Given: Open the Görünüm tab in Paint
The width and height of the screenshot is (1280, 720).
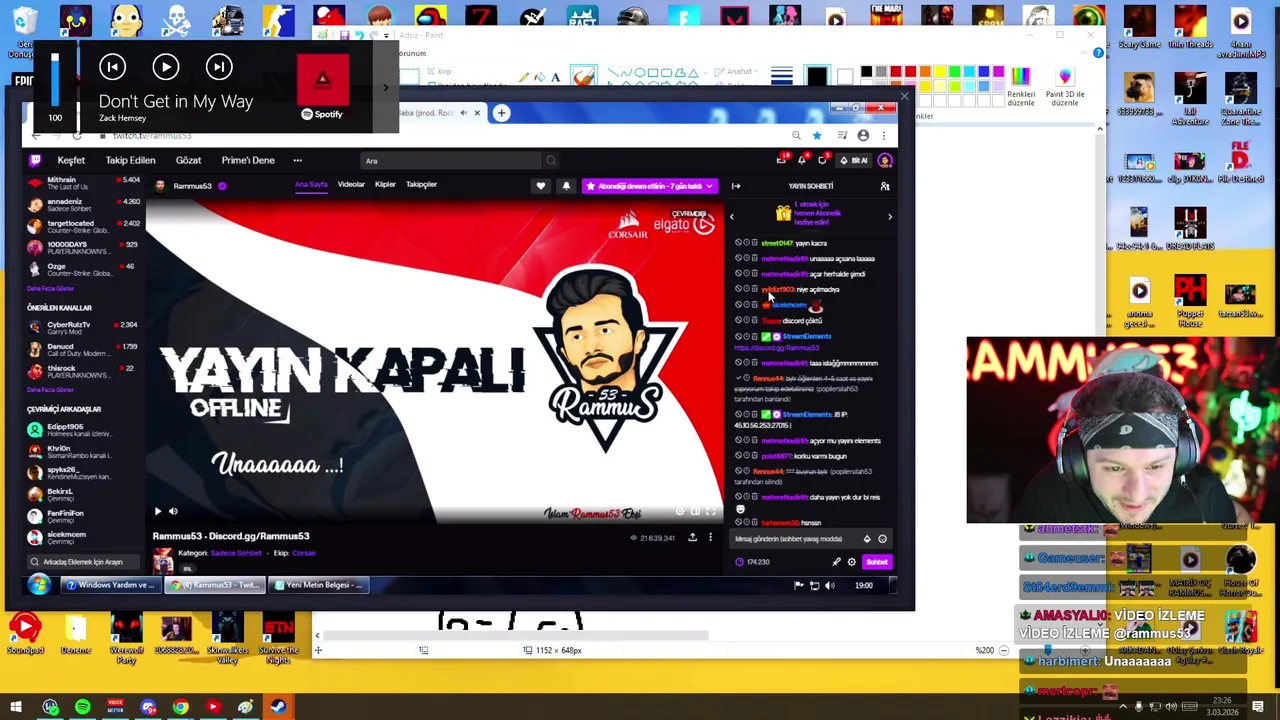Looking at the screenshot, I should pyautogui.click(x=411, y=53).
